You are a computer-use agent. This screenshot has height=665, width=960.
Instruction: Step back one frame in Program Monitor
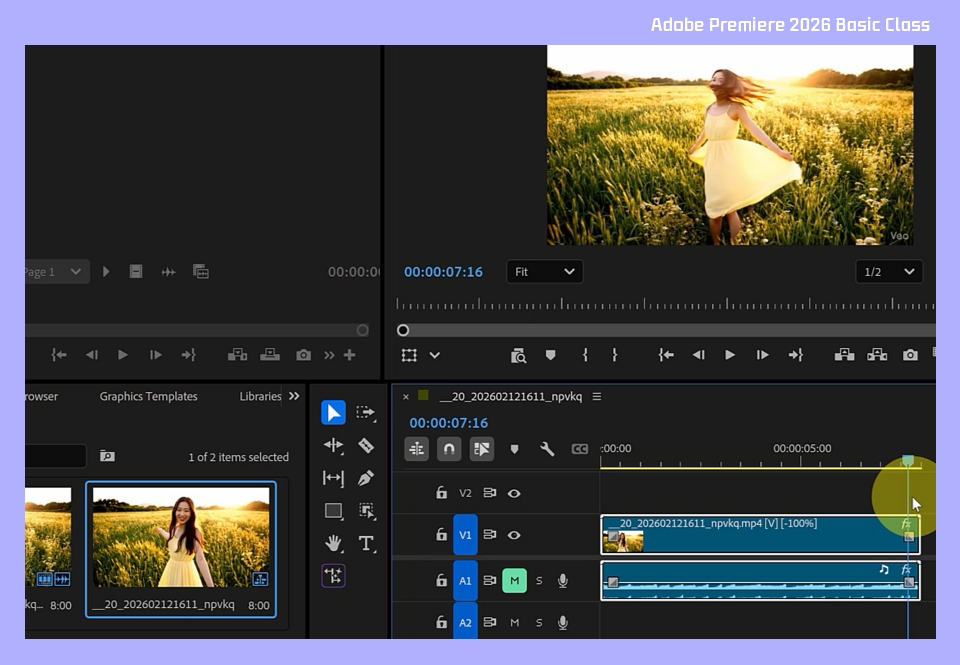click(698, 355)
